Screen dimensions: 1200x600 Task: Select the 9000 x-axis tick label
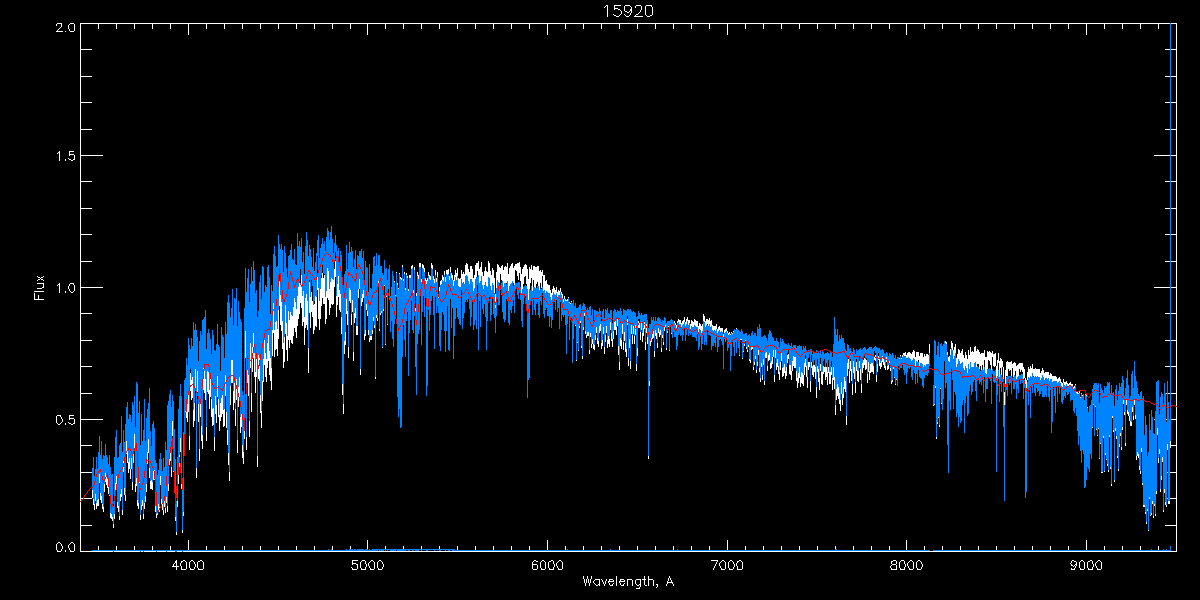(1087, 564)
